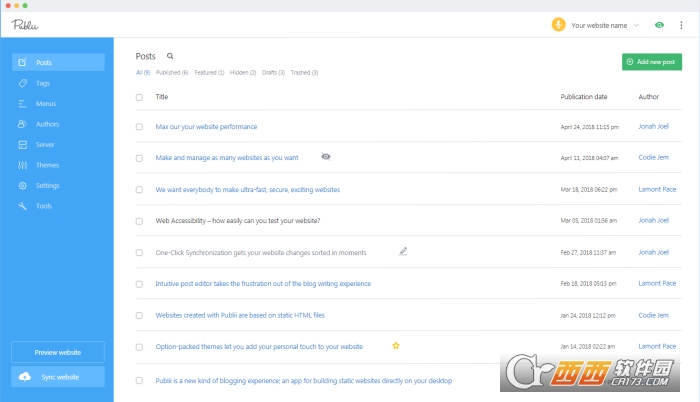Screen dimensions: 700x402
Task: Show Drafts posts filter
Action: point(273,73)
